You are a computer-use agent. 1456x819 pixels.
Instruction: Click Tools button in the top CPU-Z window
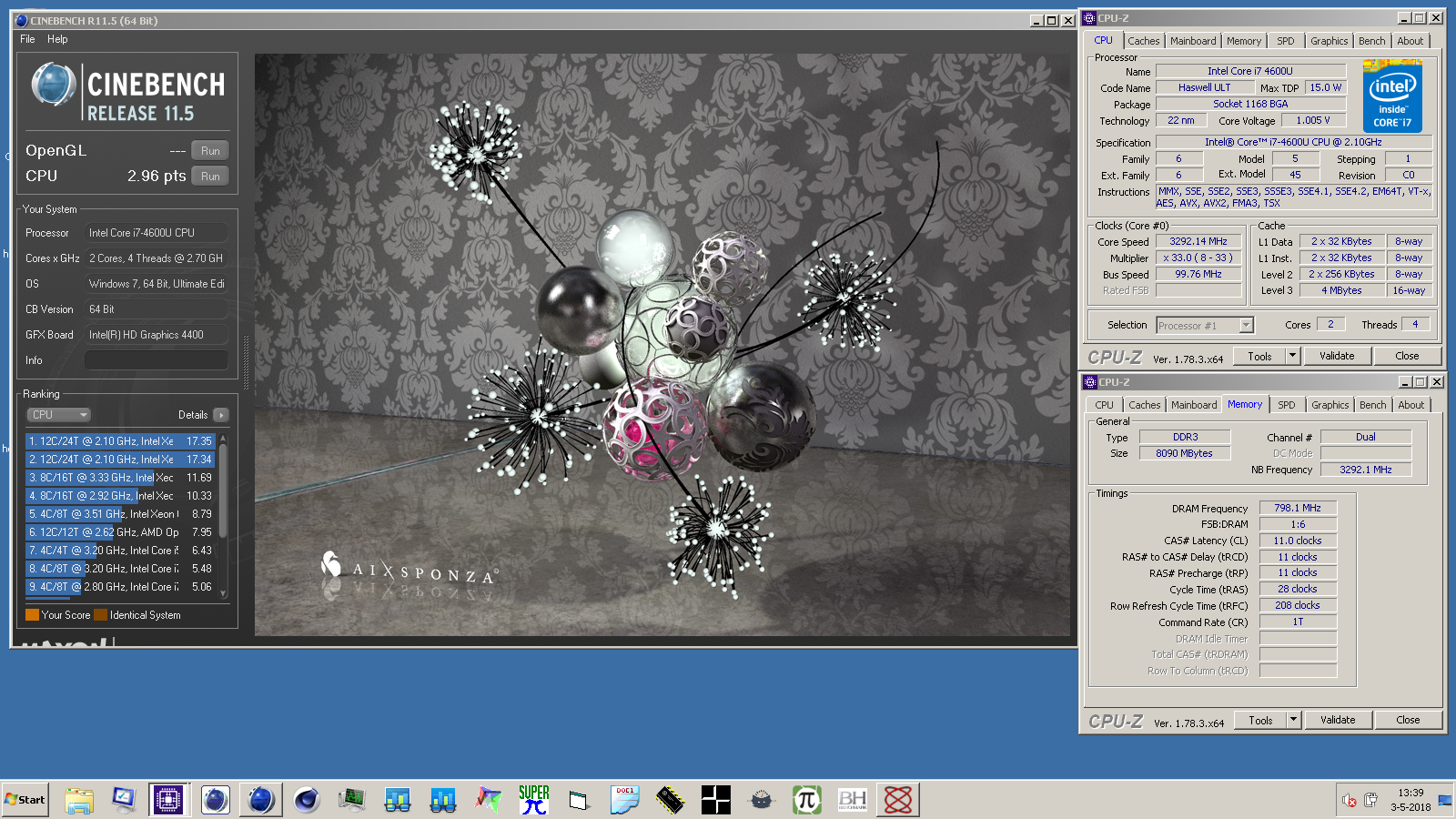point(1259,356)
